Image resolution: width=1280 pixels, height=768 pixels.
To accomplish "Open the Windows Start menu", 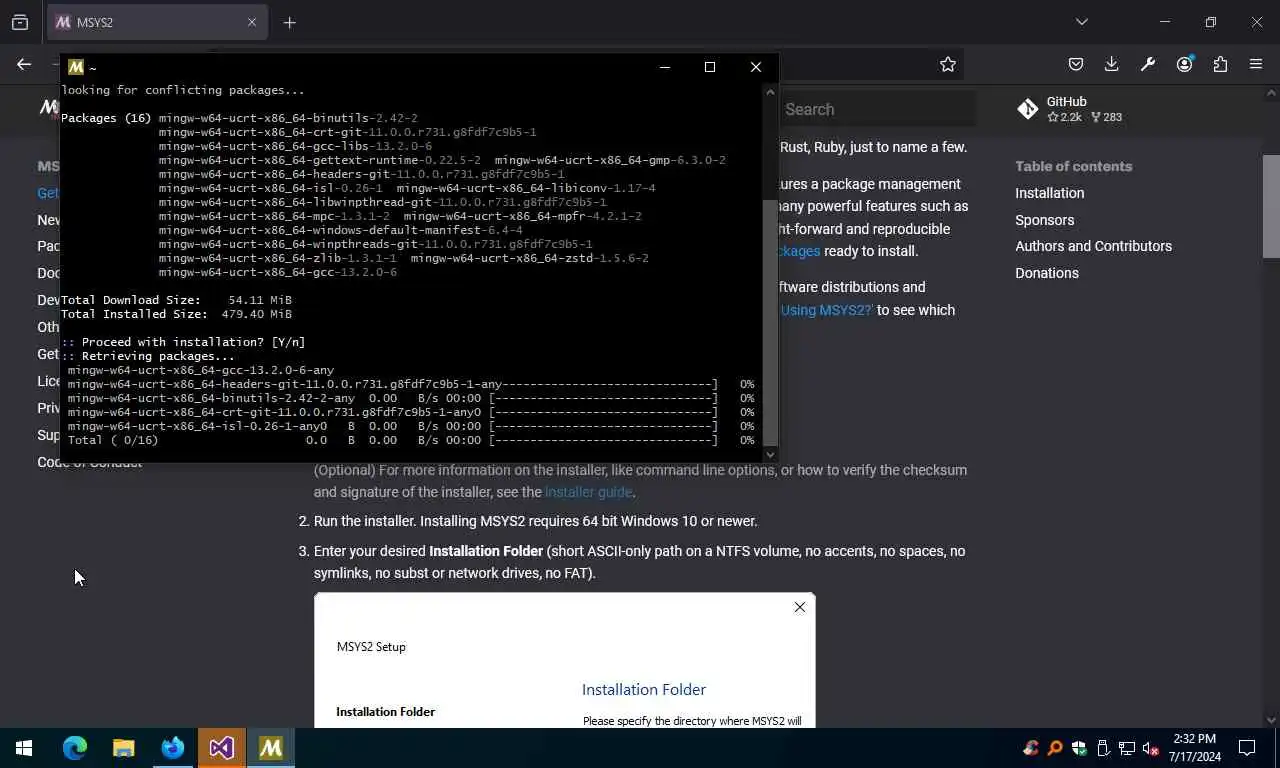I will [24, 748].
